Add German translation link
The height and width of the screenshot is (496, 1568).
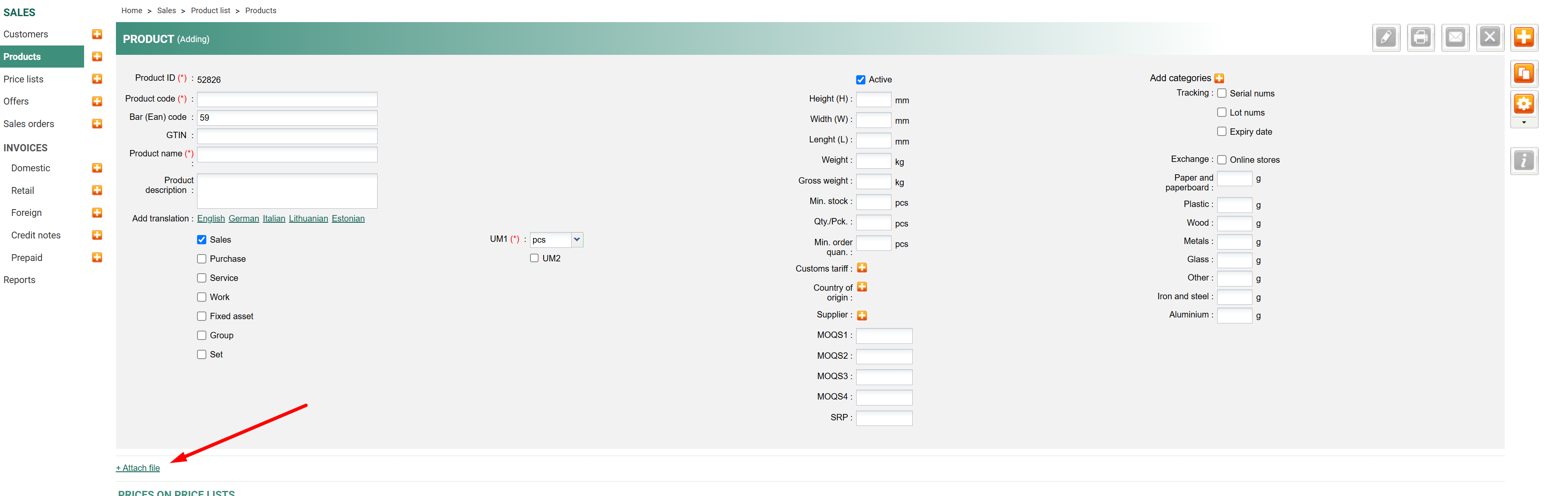coord(243,219)
